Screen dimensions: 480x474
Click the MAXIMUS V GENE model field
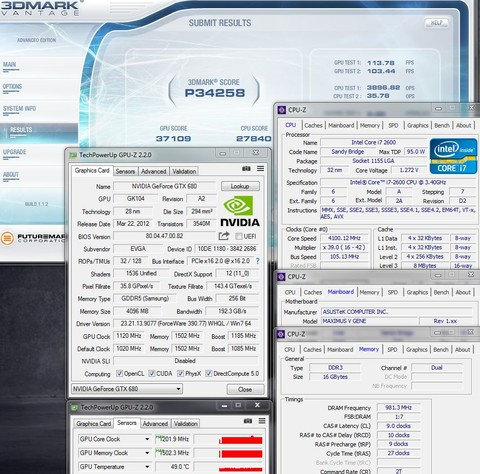click(369, 321)
